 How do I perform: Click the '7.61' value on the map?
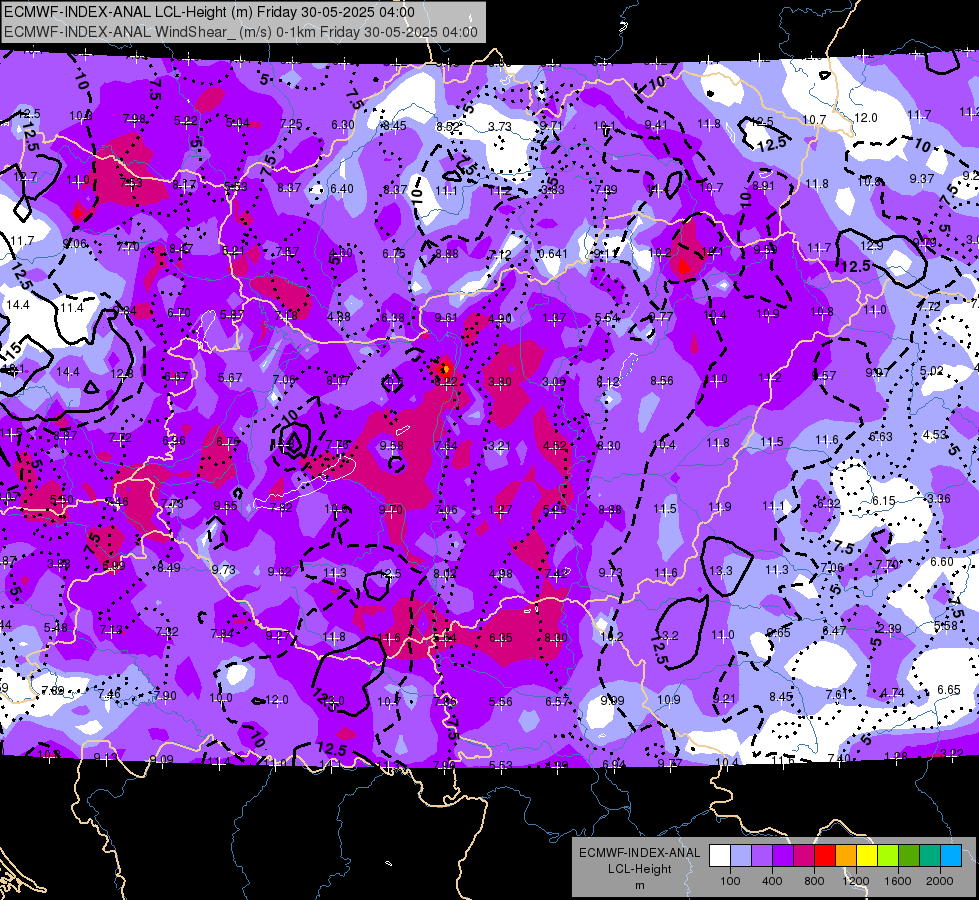pos(837,694)
